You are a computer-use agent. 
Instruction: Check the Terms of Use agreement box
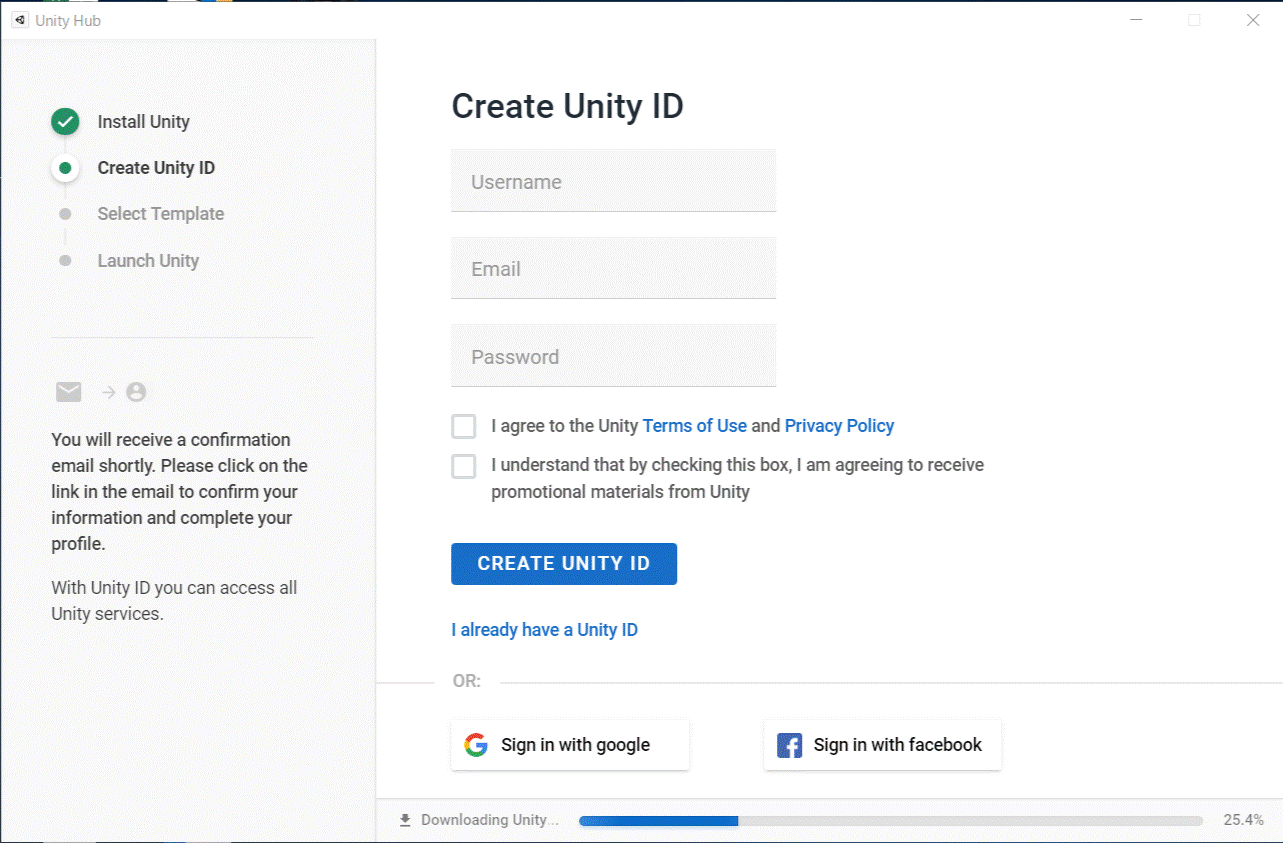pyautogui.click(x=464, y=427)
